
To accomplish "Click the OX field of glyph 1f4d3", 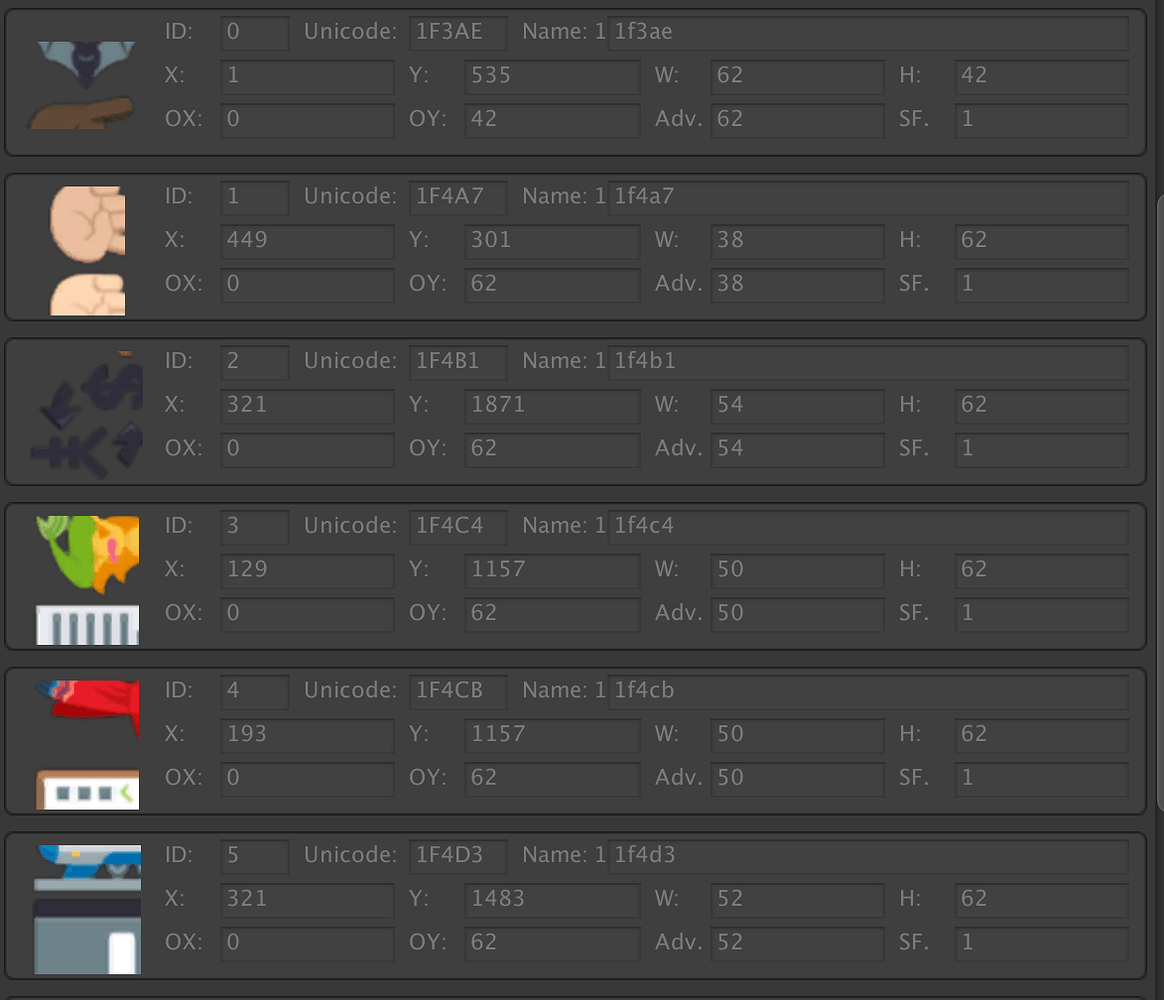I will click(306, 942).
